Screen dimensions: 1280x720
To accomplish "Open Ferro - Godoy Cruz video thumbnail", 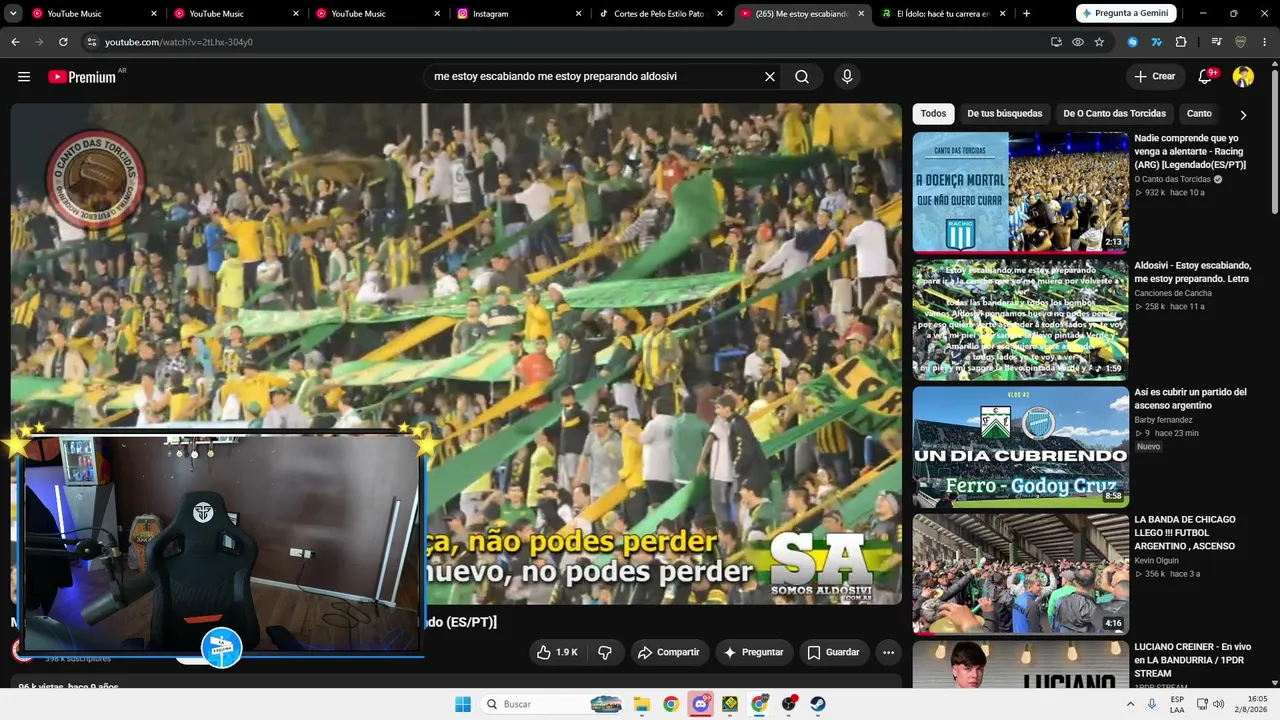I will pos(1020,447).
